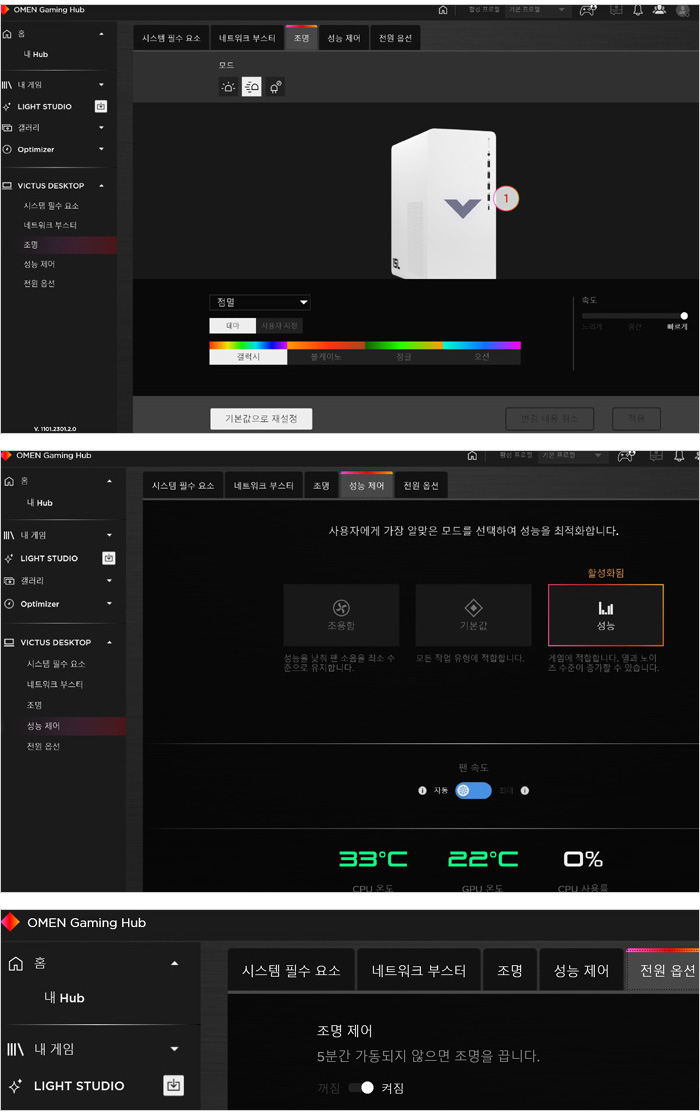Open notifications bell in the top screenshot
Viewport: 700px width, 1114px height.
[637, 10]
